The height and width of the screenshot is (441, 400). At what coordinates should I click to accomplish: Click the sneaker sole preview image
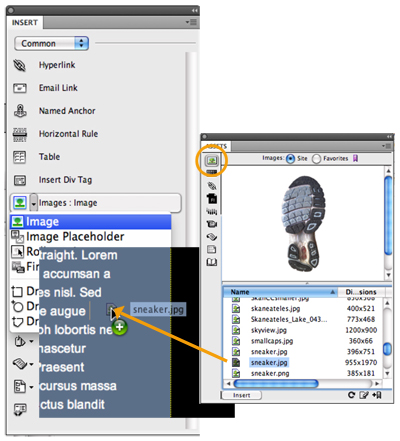pos(304,223)
